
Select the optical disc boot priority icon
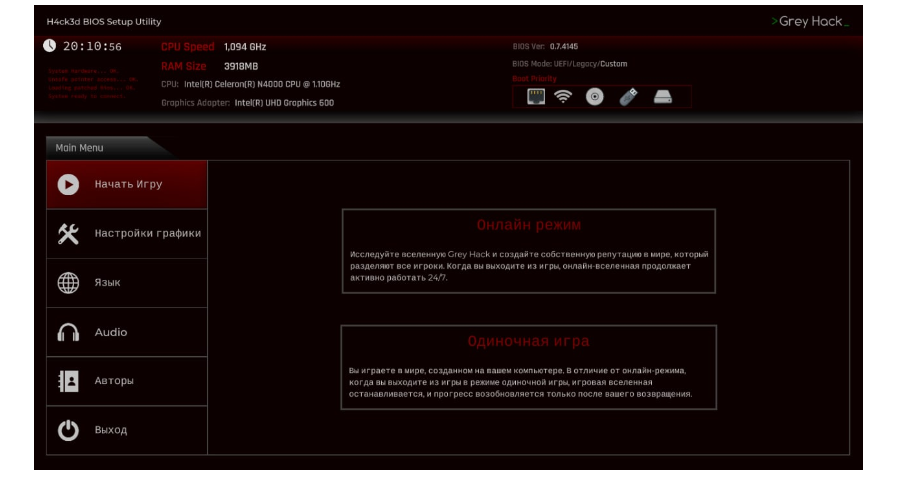click(594, 97)
